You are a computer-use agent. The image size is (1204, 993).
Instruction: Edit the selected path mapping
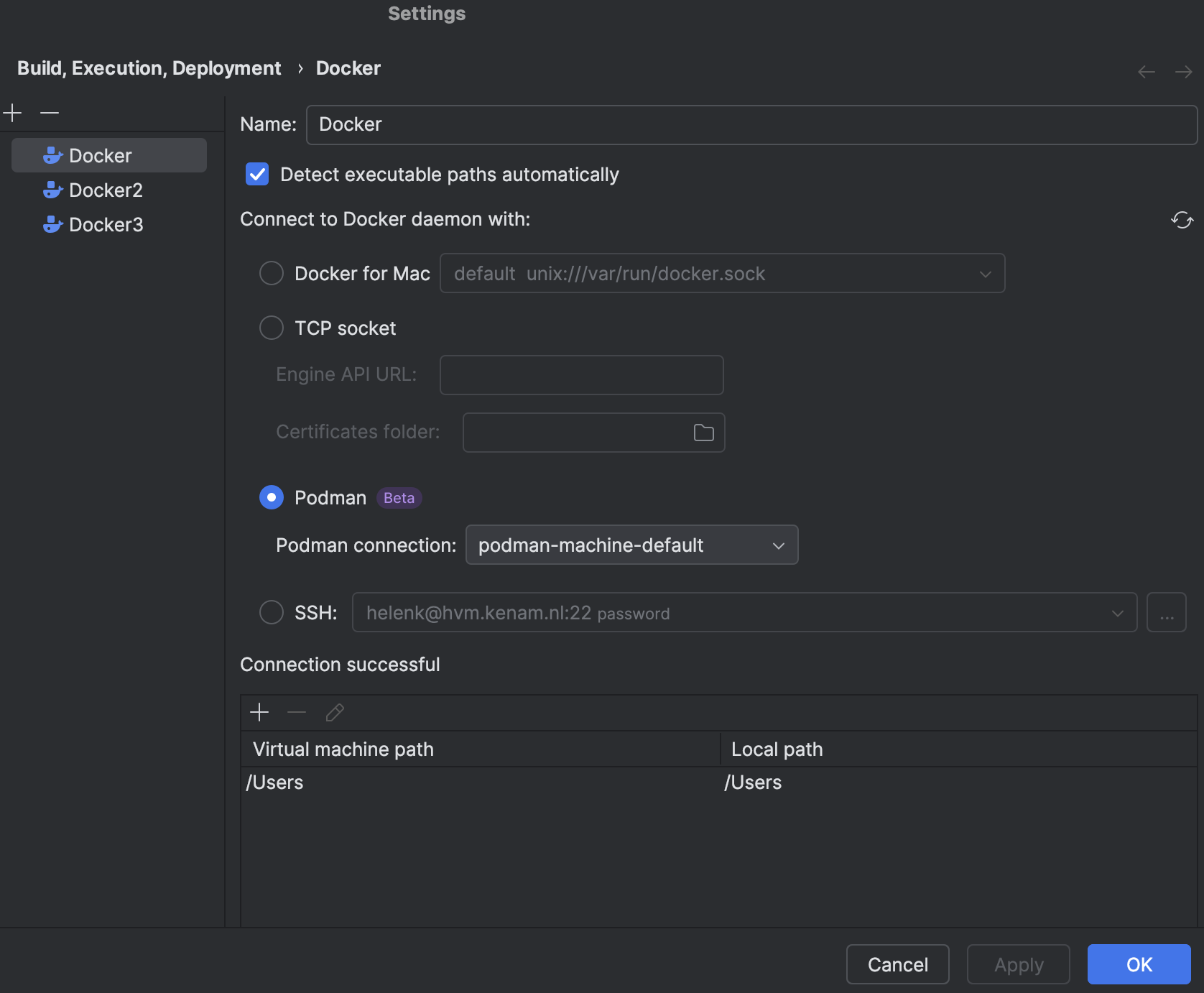click(334, 712)
